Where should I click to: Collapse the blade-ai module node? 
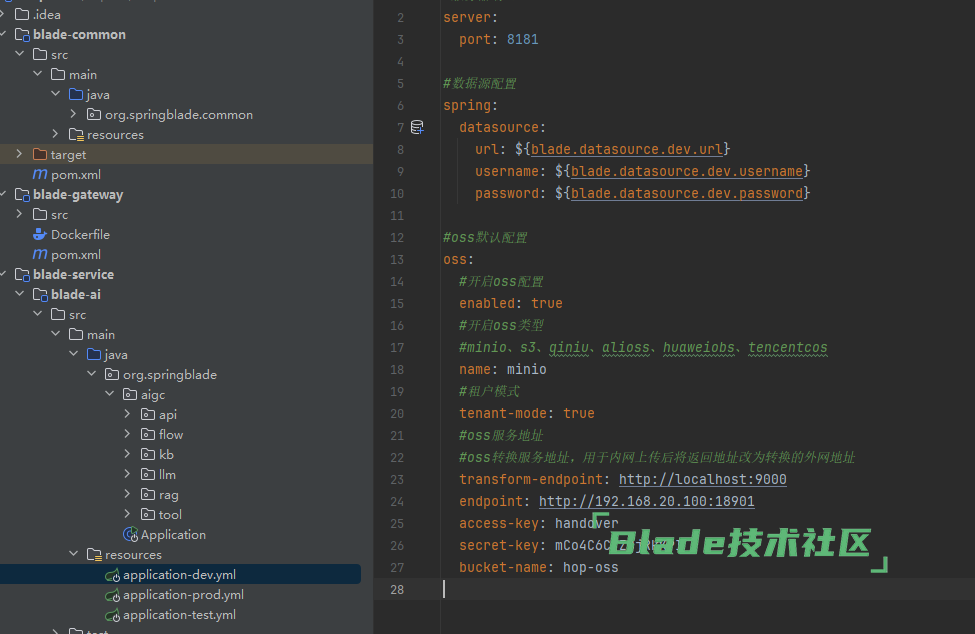20,294
